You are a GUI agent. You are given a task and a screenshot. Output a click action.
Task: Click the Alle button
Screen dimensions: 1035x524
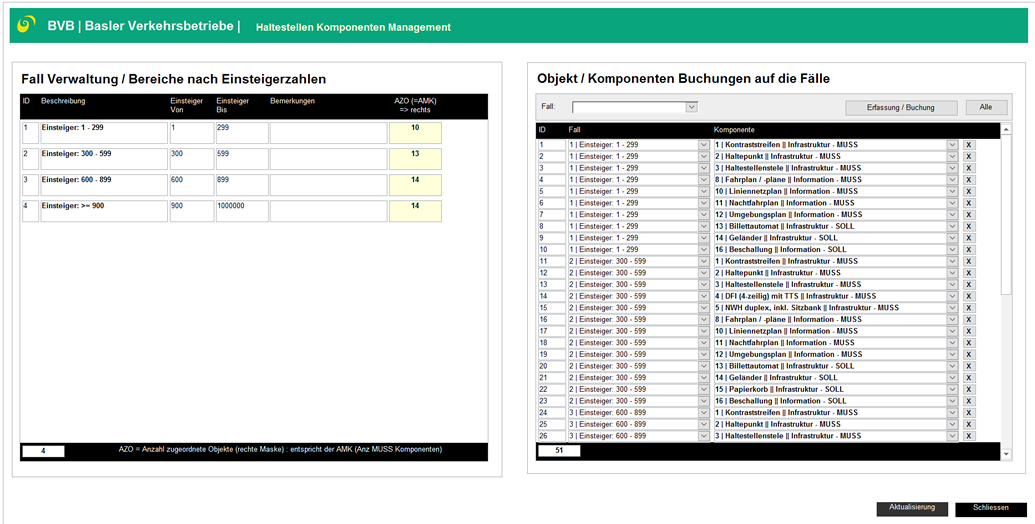click(x=985, y=107)
